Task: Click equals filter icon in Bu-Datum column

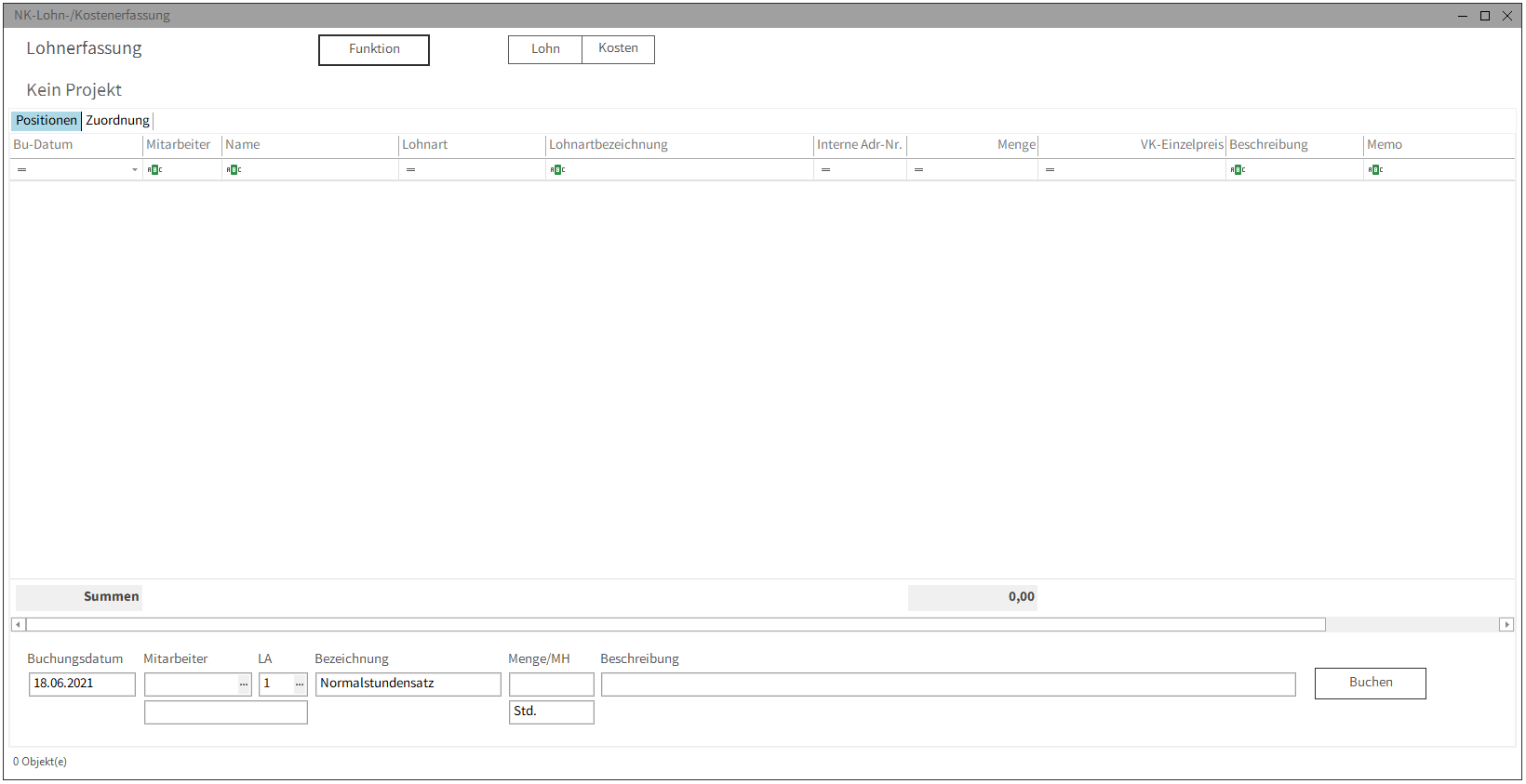Action: (x=21, y=170)
